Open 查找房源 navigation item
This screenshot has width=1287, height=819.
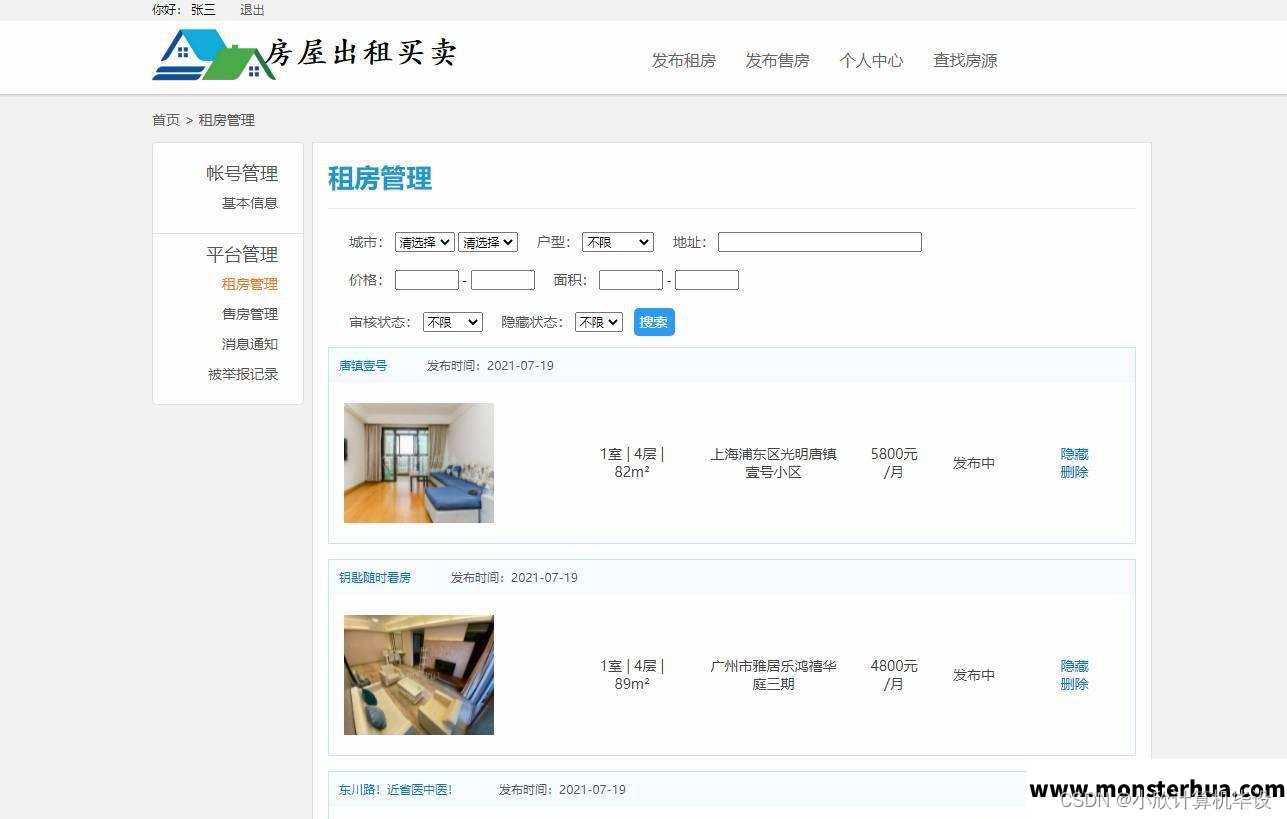965,60
